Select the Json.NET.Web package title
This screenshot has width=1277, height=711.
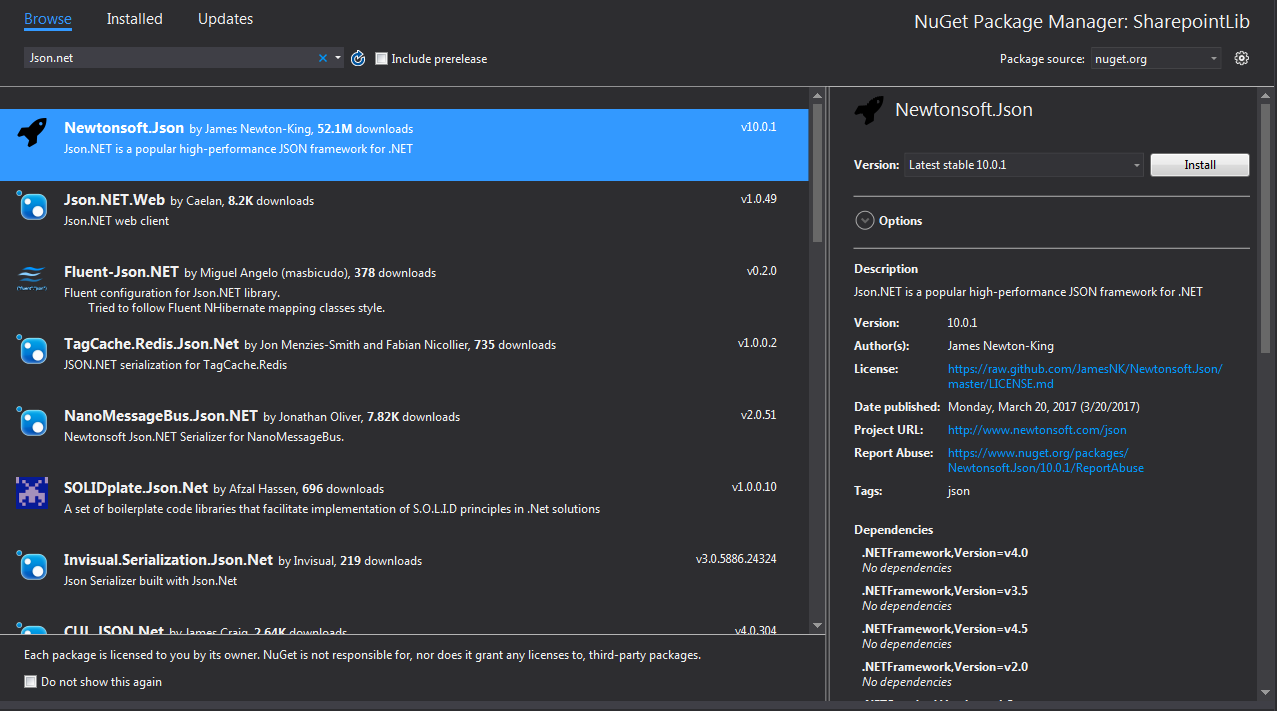pos(115,200)
